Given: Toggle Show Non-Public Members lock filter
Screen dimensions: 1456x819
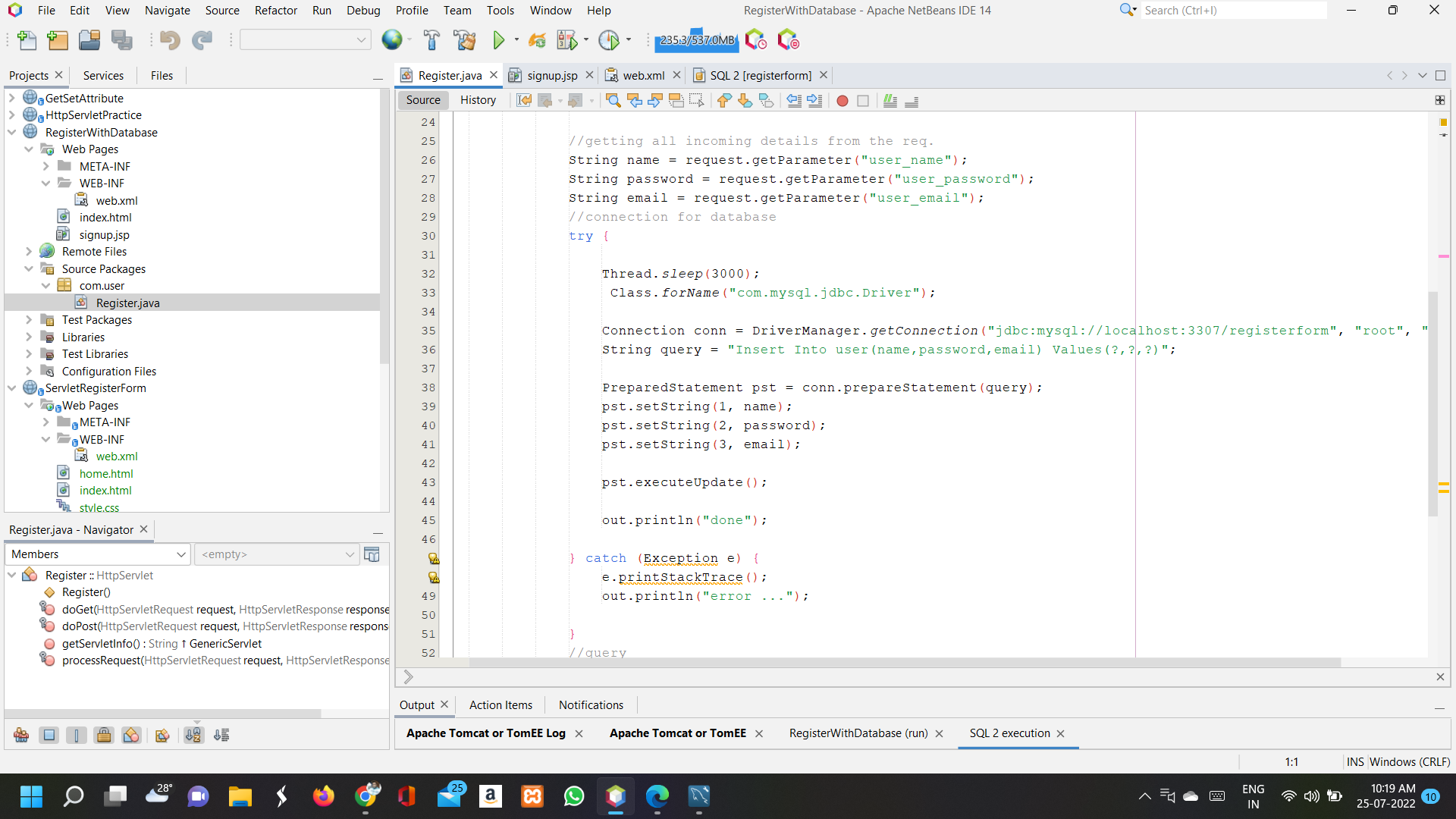Looking at the screenshot, I should (104, 735).
